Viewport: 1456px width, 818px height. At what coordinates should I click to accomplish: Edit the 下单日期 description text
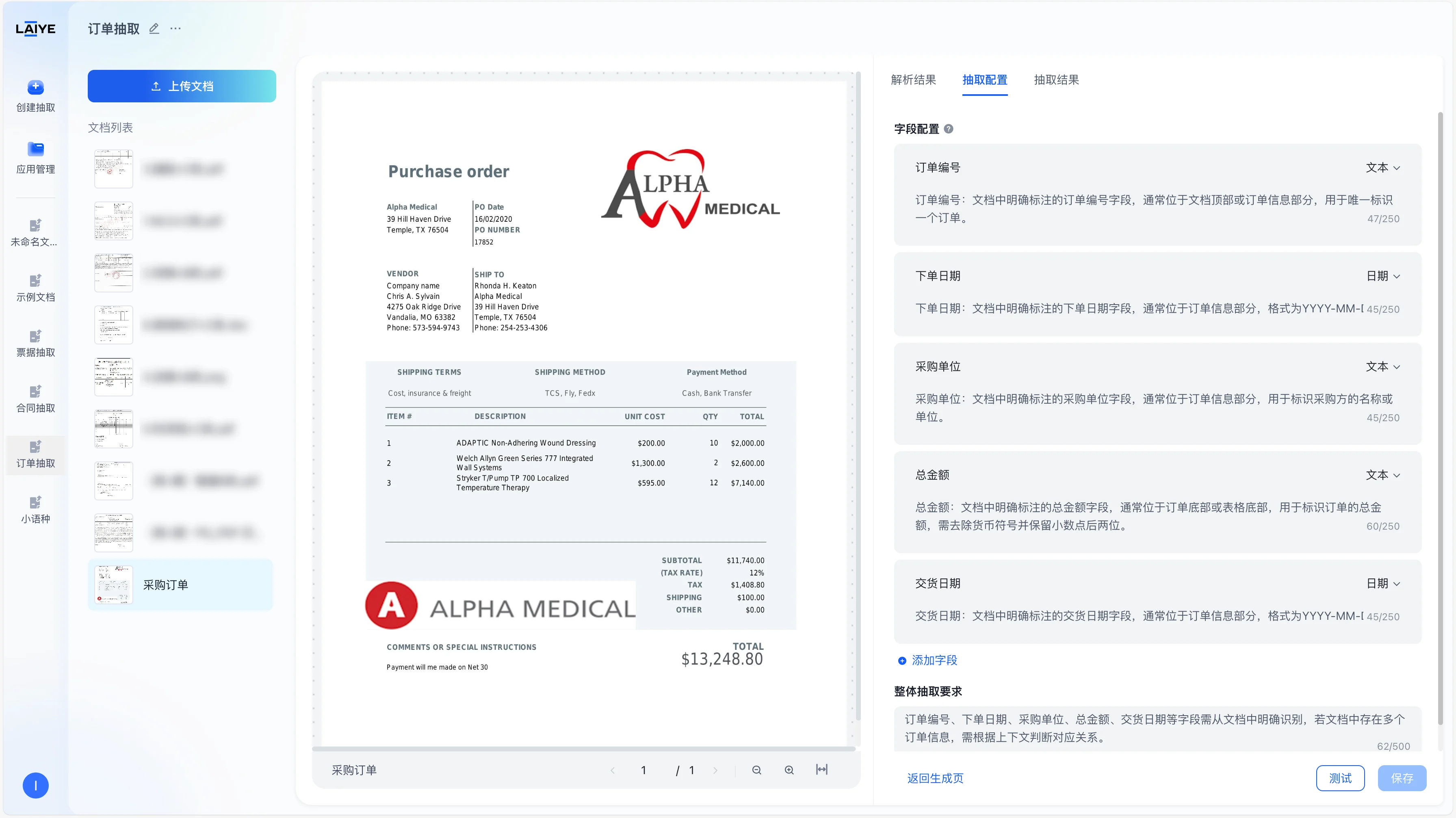(x=1139, y=308)
